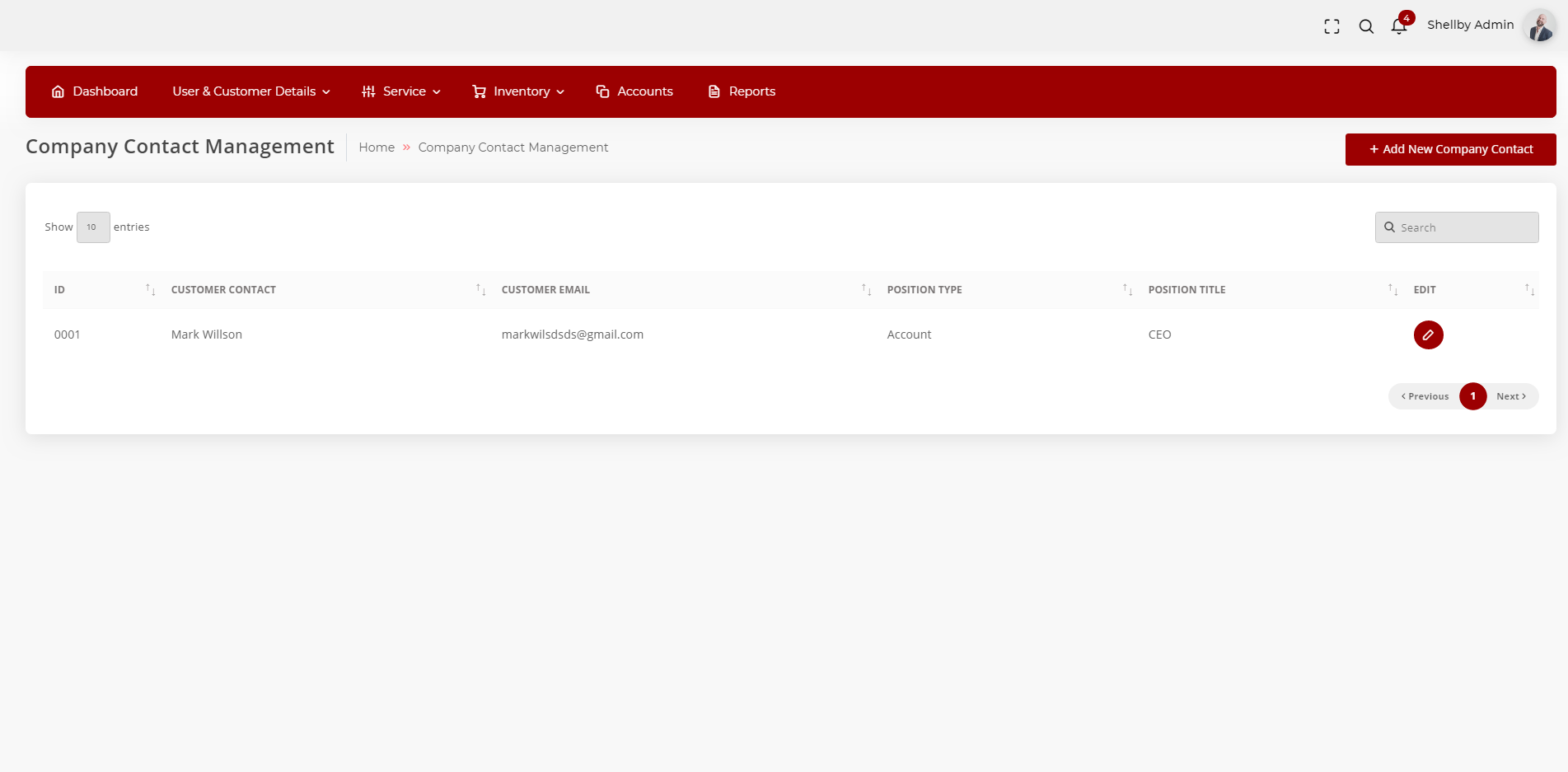Select the 0001 ID cell

(67, 335)
